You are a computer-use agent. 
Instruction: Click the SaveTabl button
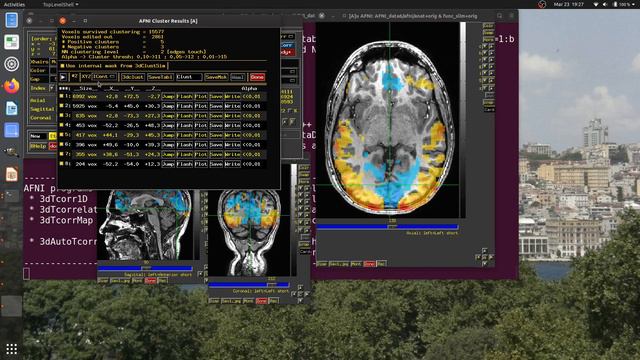(160, 77)
